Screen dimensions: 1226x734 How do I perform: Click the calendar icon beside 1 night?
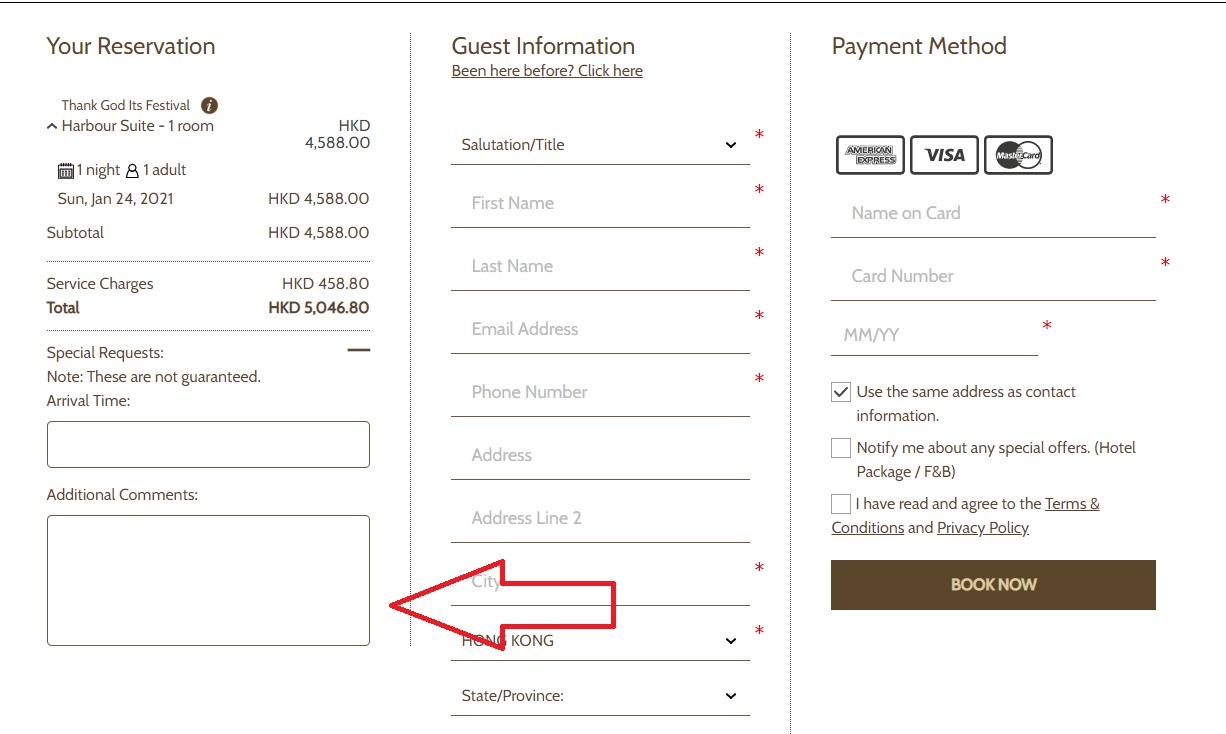(66, 171)
